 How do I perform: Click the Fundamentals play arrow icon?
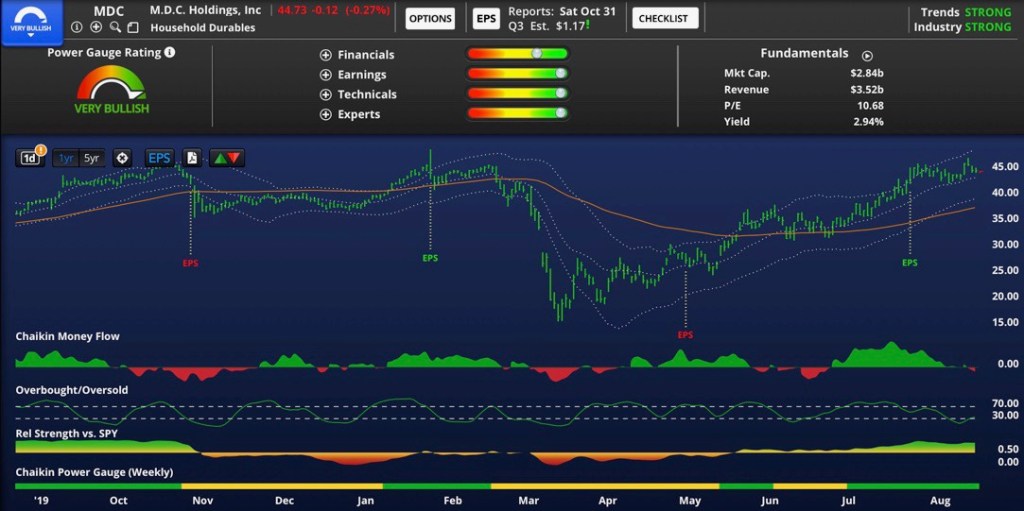point(867,56)
